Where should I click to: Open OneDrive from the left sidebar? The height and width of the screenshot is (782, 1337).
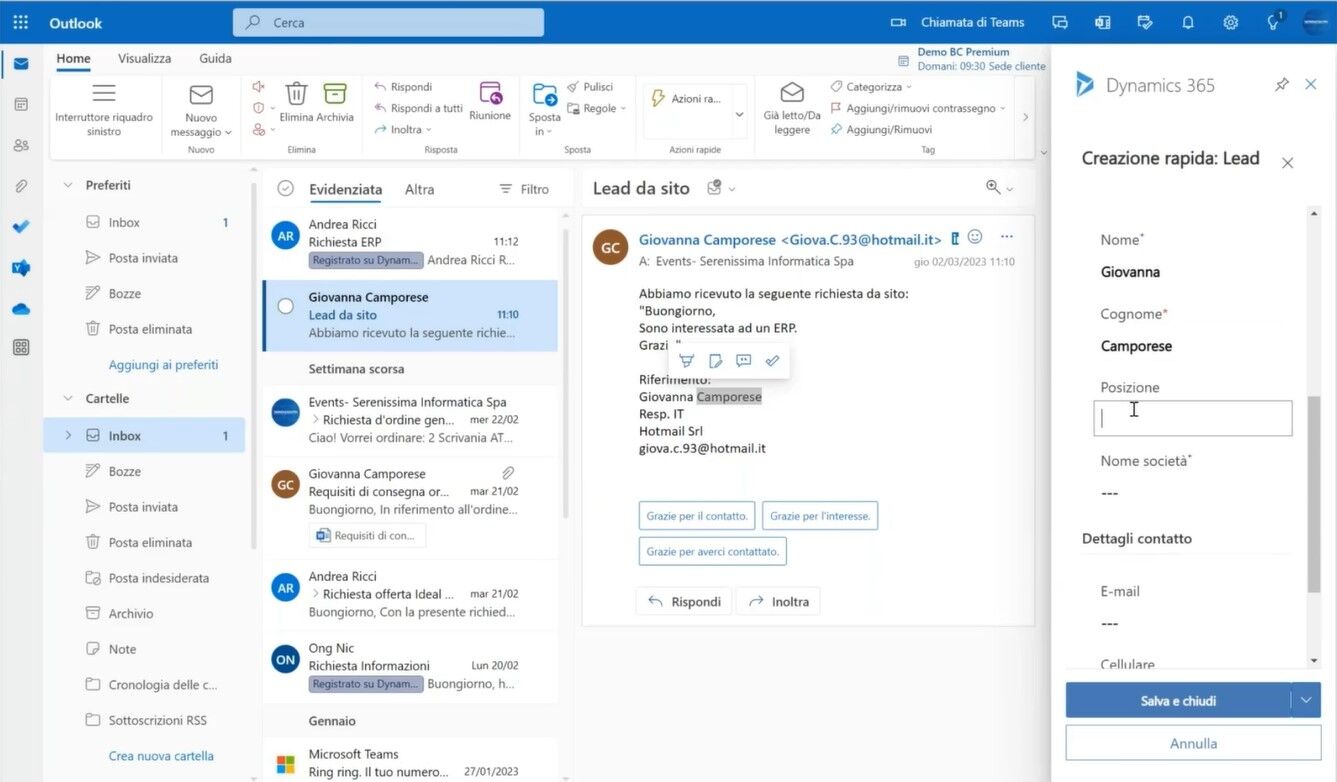(x=20, y=308)
